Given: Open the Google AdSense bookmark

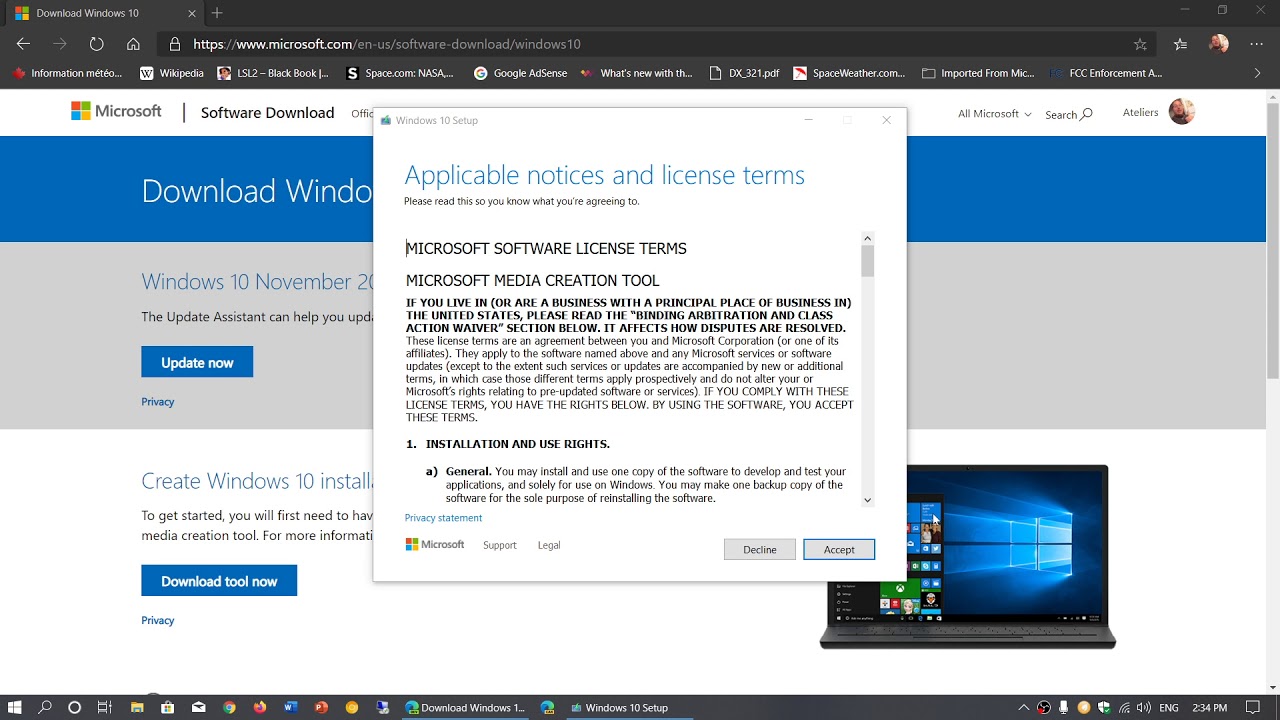Looking at the screenshot, I should (520, 73).
